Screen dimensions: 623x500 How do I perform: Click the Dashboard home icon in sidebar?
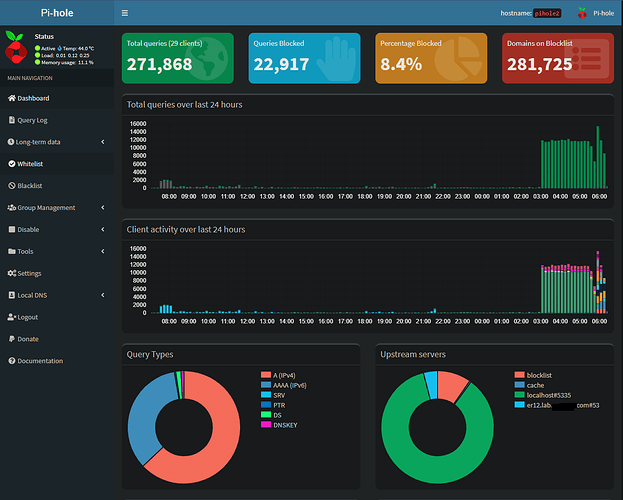(x=11, y=98)
